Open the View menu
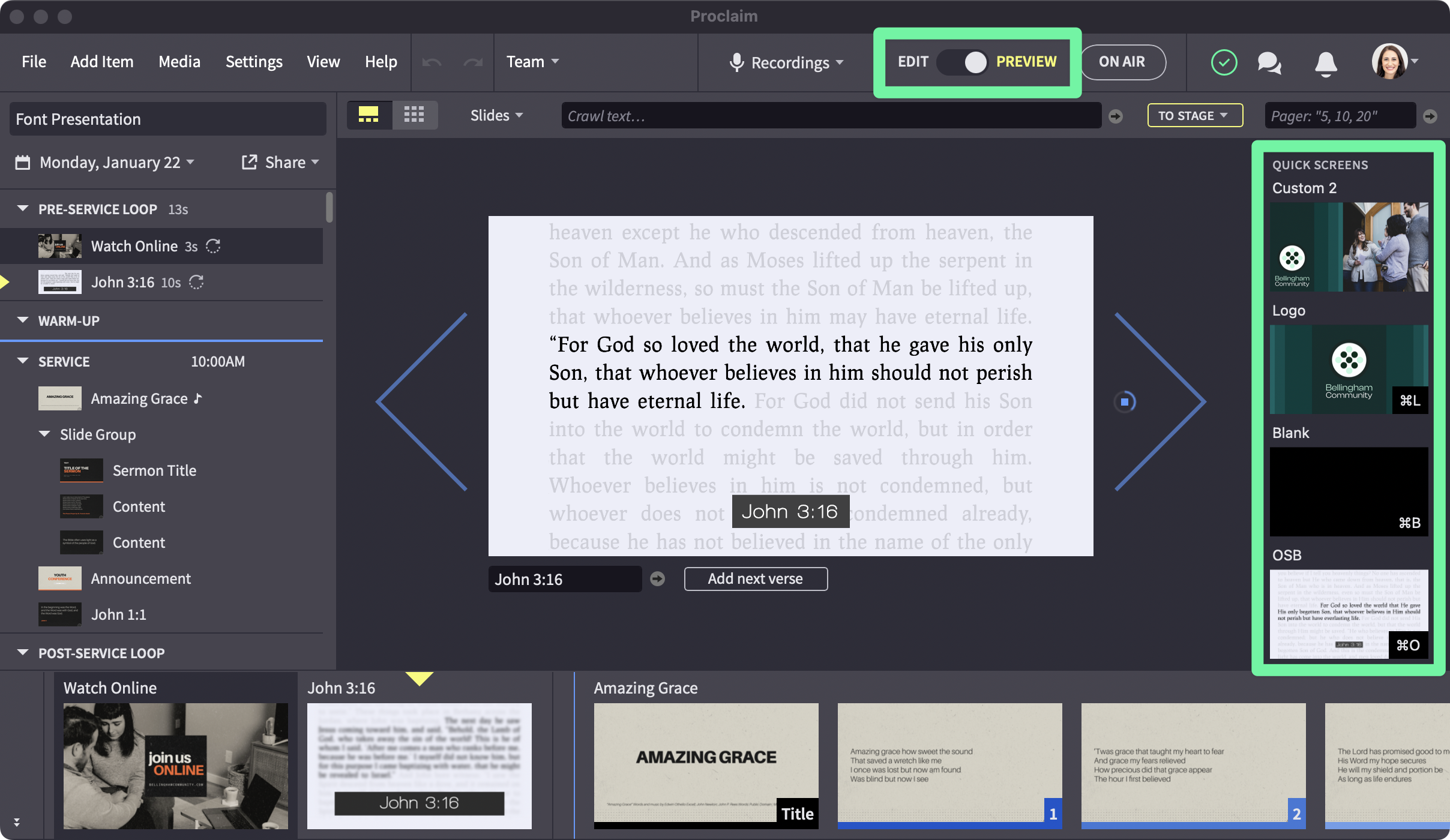Viewport: 1450px width, 840px height. coord(323,62)
